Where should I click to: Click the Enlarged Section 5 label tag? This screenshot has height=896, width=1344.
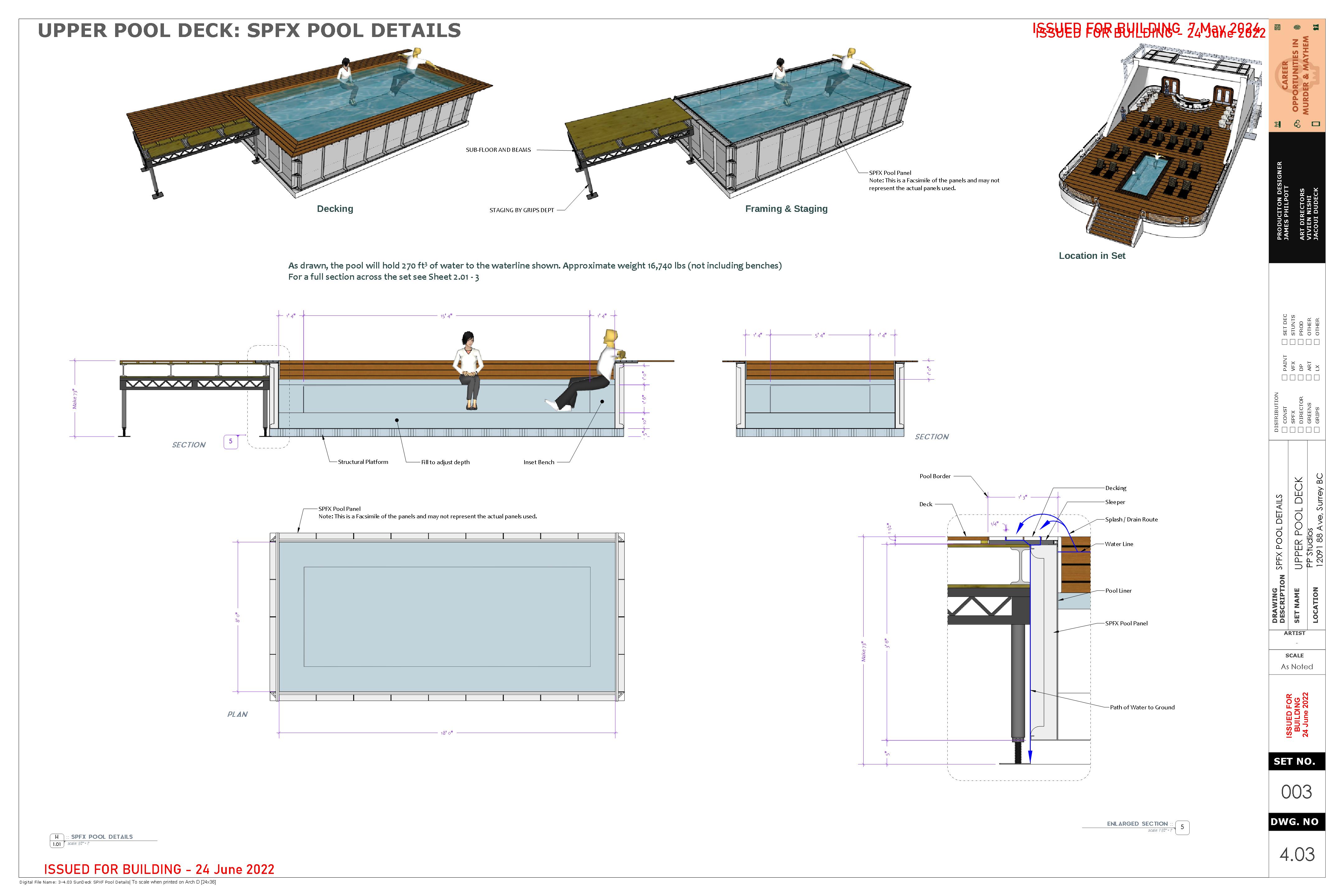click(1182, 827)
